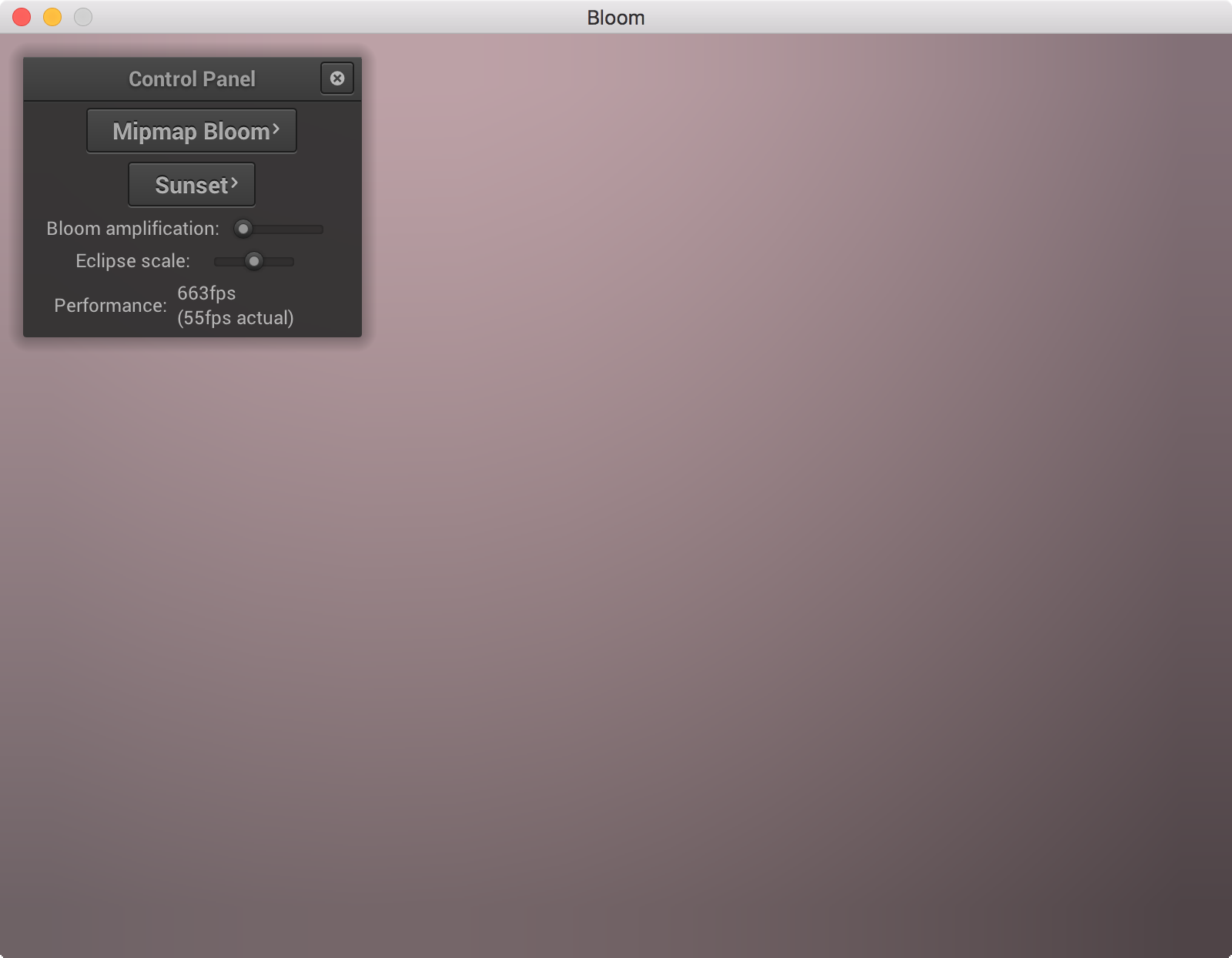
Task: Click the Eclipse scale label
Action: tap(132, 261)
